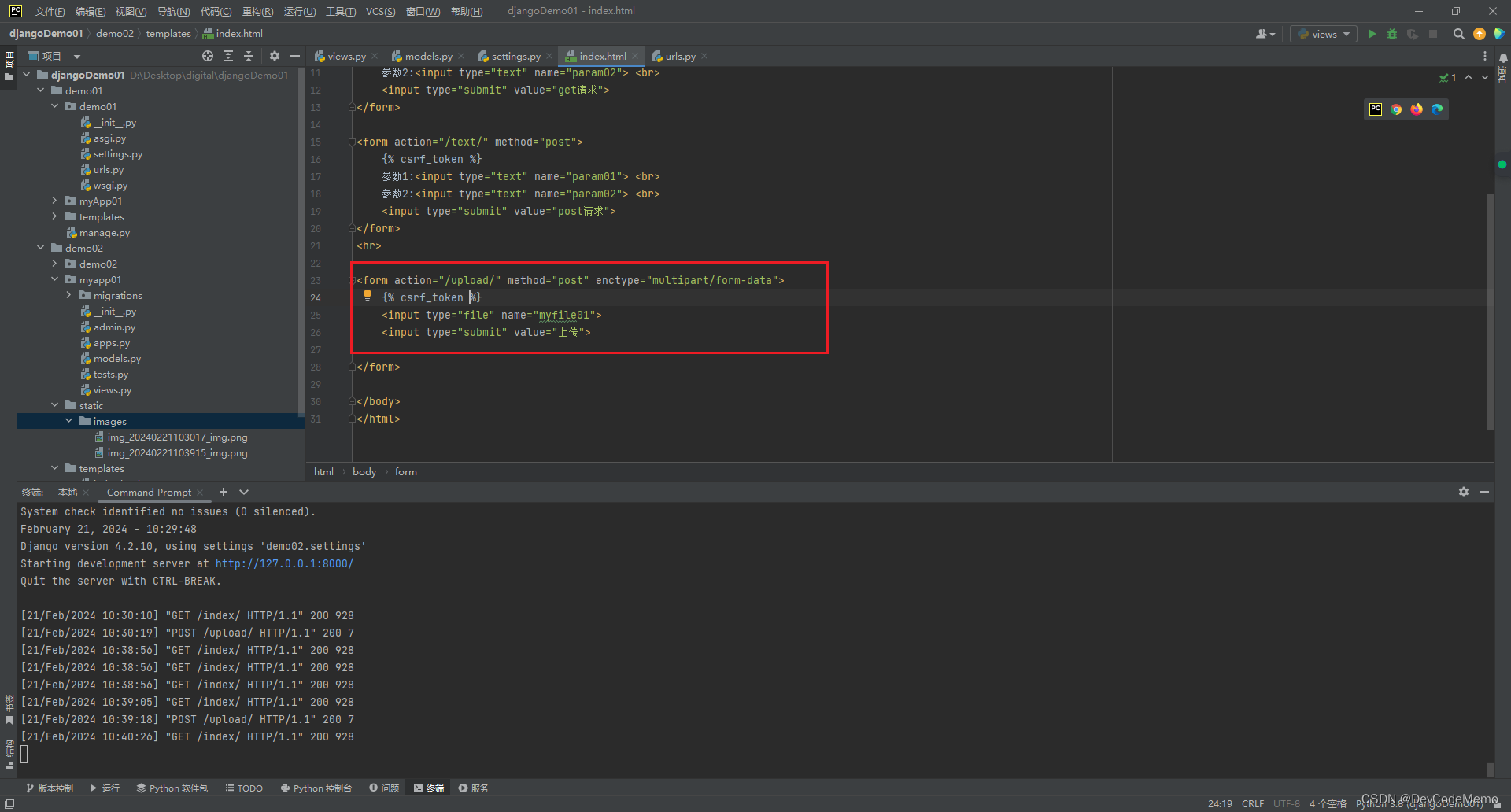
Task: Open the VCS menu
Action: [x=380, y=11]
